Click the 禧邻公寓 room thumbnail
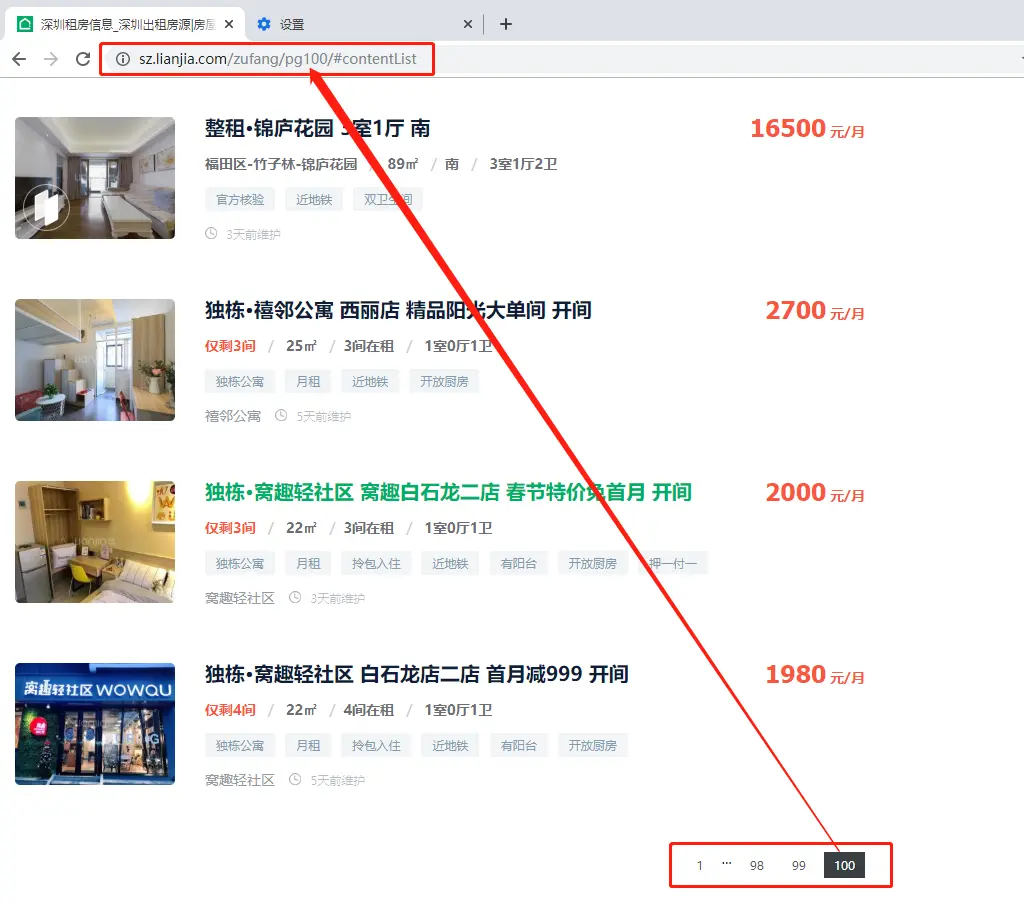1024x903 pixels. coord(95,360)
